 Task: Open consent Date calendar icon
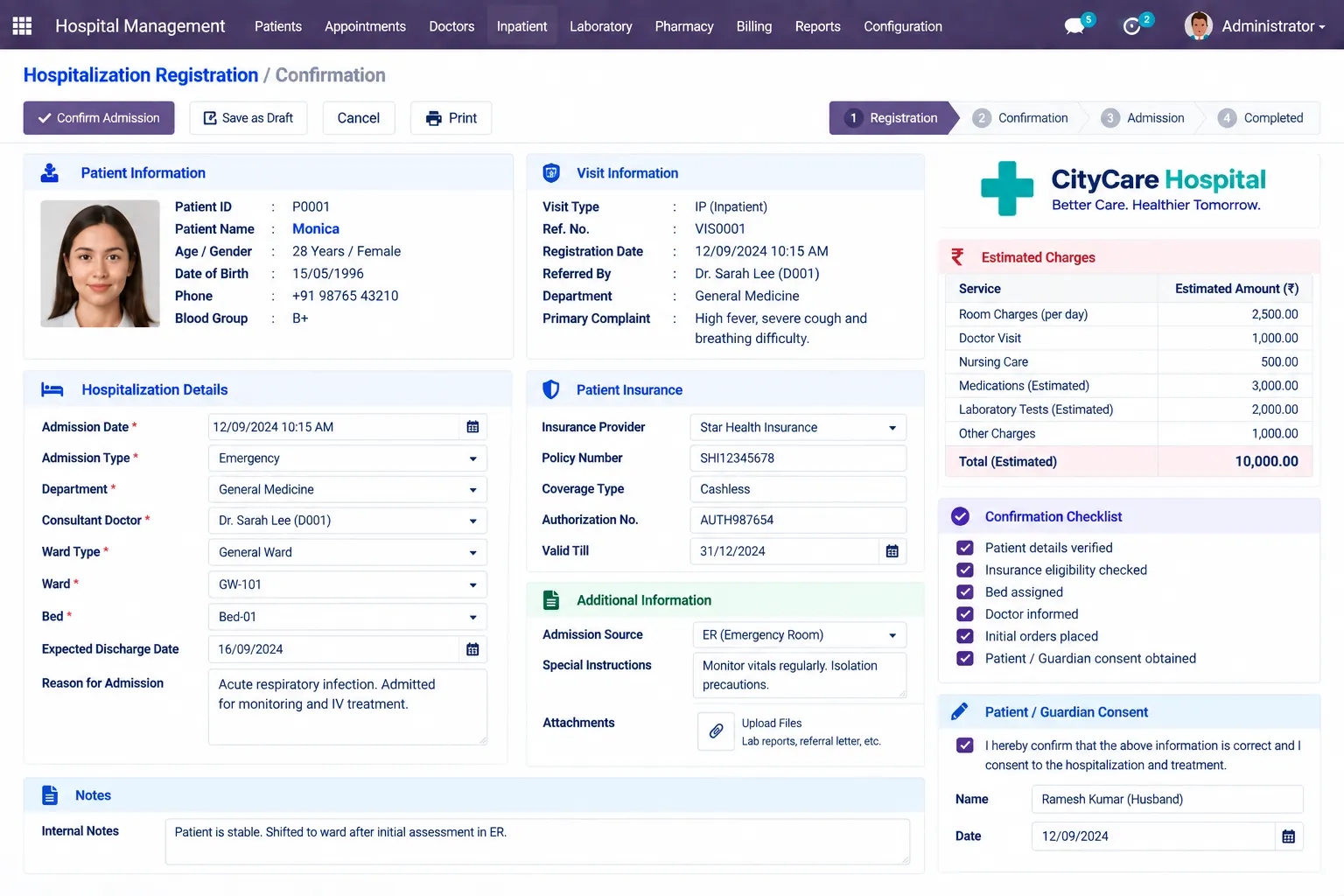coord(1288,836)
